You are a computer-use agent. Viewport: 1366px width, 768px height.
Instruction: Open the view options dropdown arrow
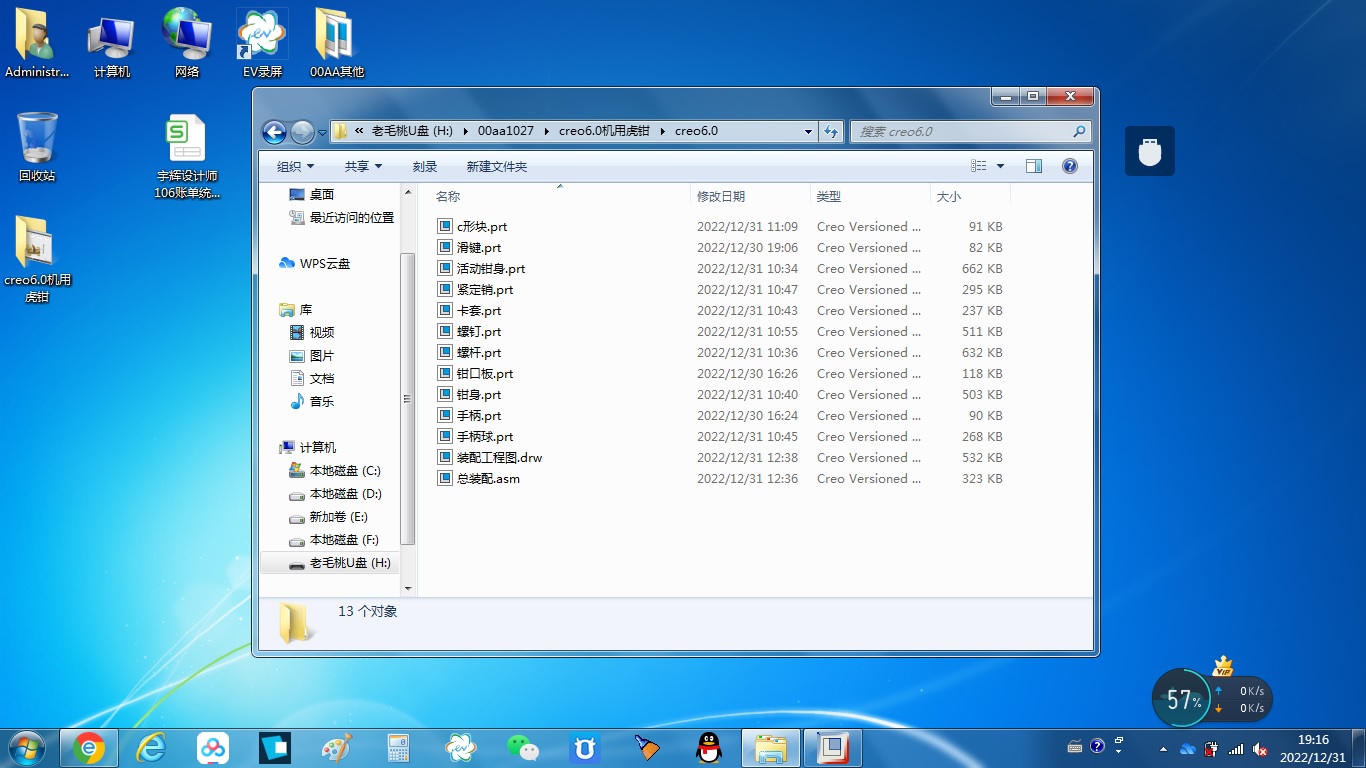click(x=1000, y=166)
